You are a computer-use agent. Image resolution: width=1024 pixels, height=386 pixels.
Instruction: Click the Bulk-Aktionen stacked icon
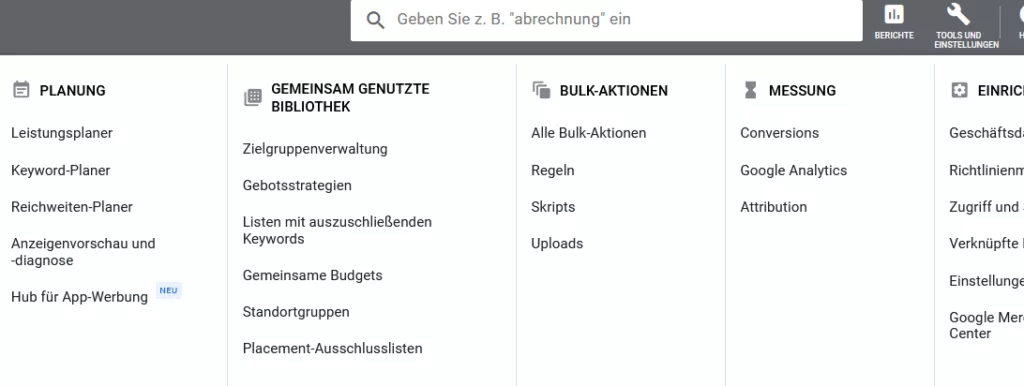pyautogui.click(x=541, y=90)
